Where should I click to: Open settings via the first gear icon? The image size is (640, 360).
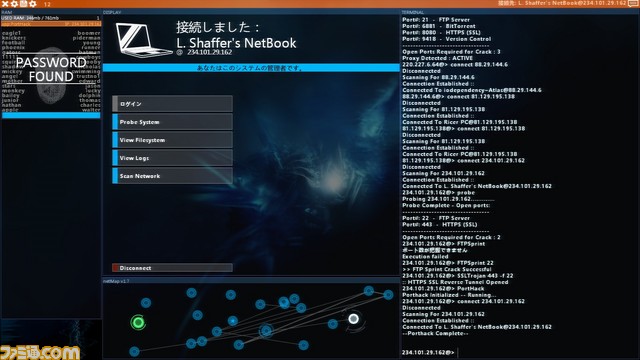point(14,4)
